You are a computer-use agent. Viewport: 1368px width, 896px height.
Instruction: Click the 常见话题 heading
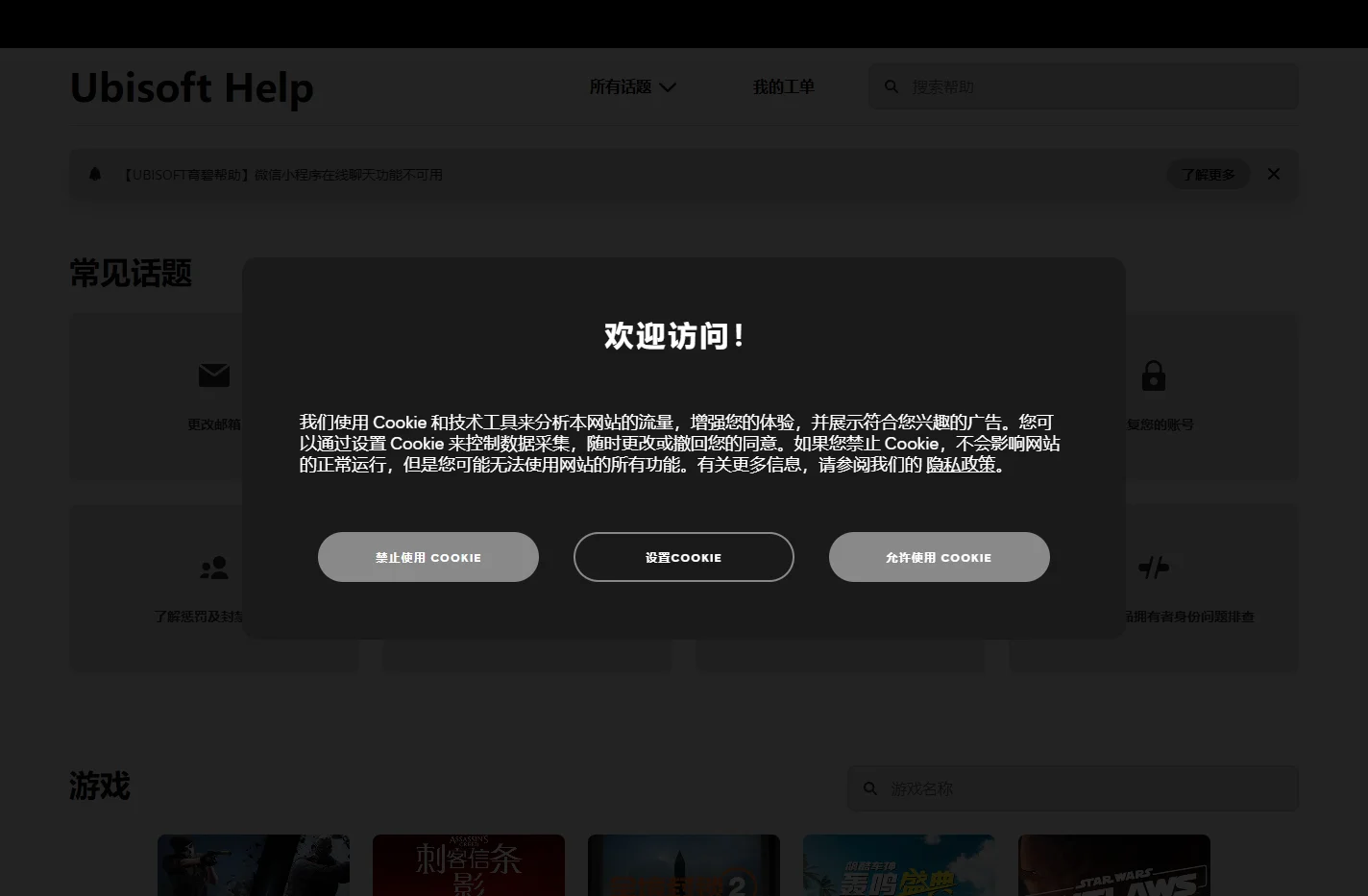[131, 273]
